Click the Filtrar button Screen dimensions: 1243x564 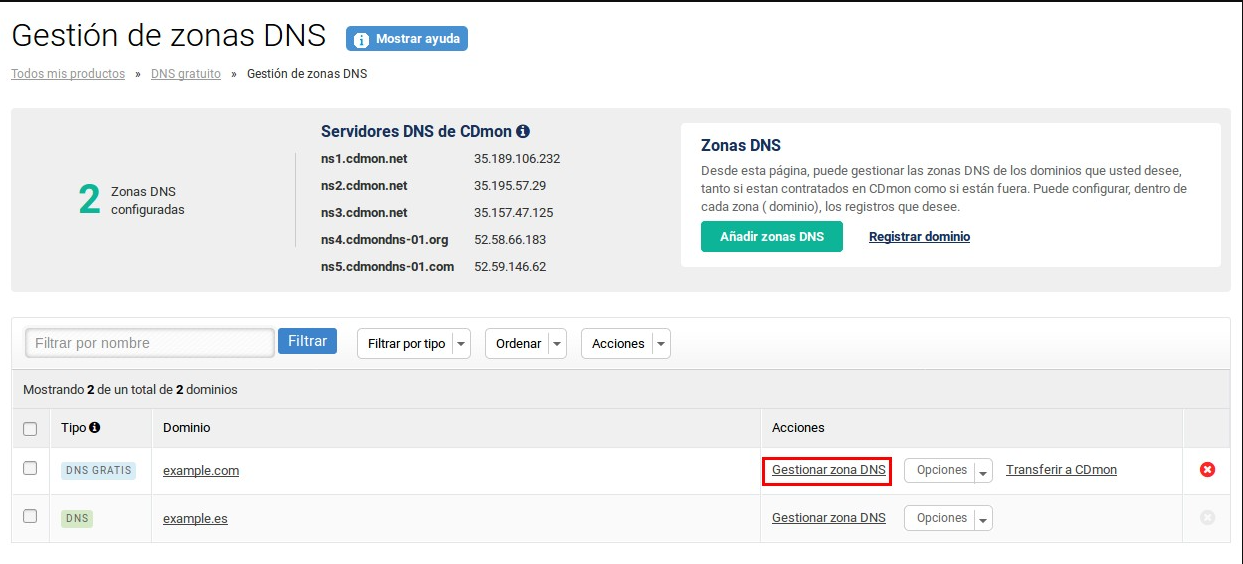click(x=307, y=341)
